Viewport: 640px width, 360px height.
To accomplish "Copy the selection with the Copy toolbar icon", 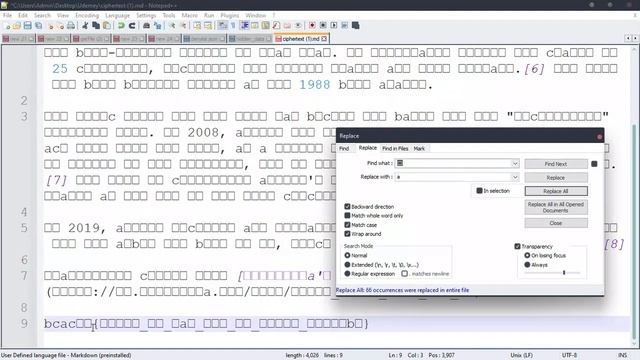I will [x=96, y=25].
